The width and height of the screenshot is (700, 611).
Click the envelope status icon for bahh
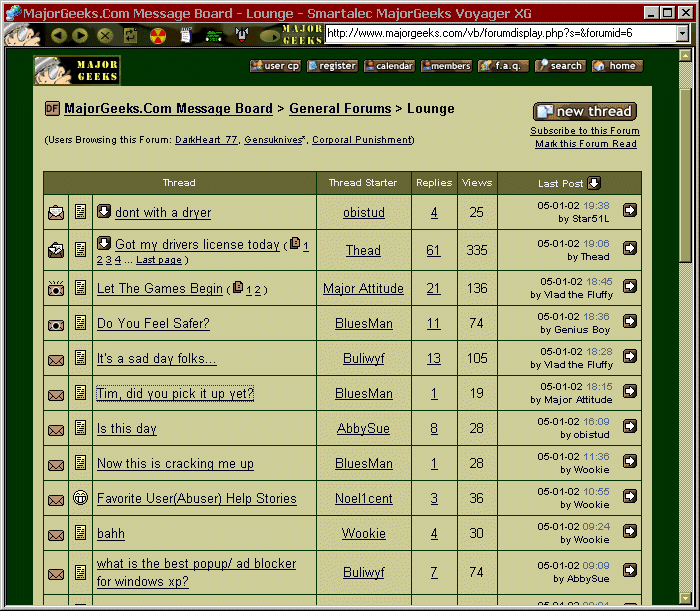(56, 535)
